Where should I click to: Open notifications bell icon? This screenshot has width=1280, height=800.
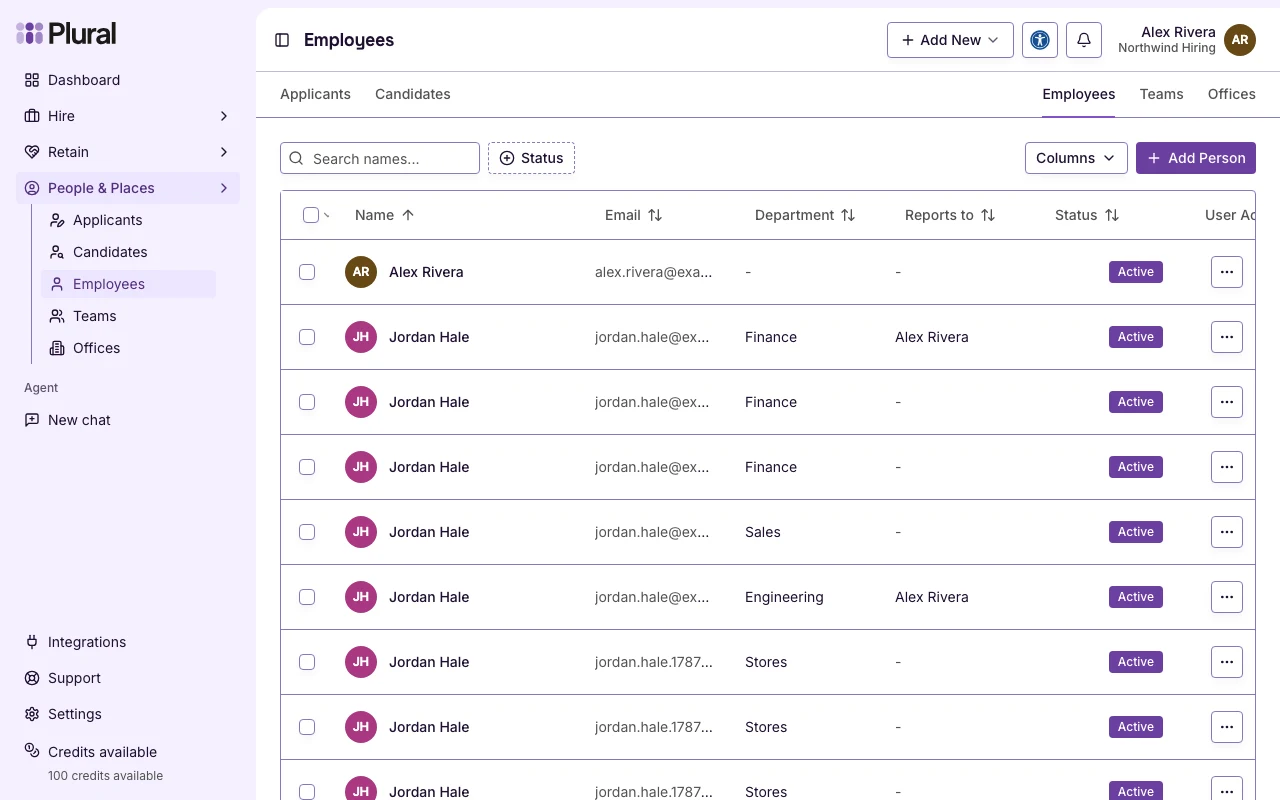tap(1084, 40)
